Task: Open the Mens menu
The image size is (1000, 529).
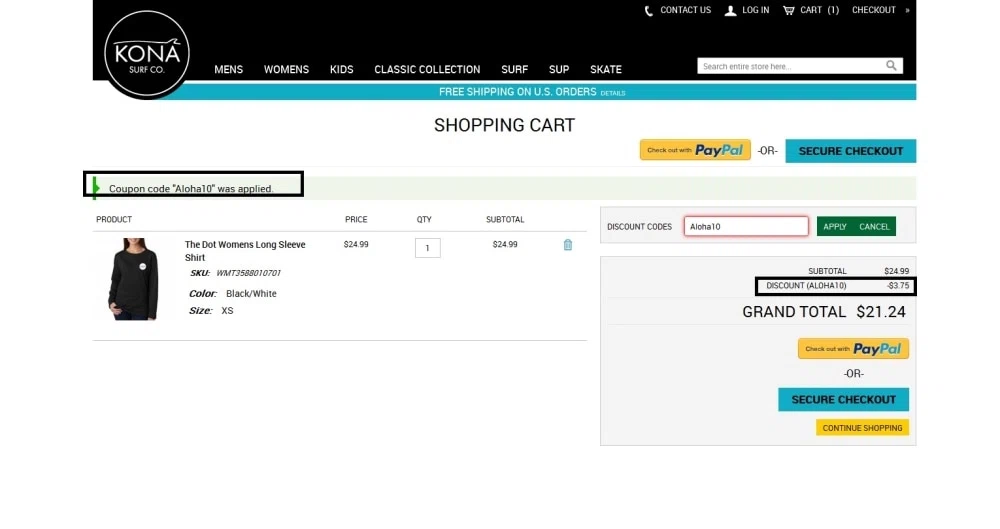Action: click(x=228, y=70)
